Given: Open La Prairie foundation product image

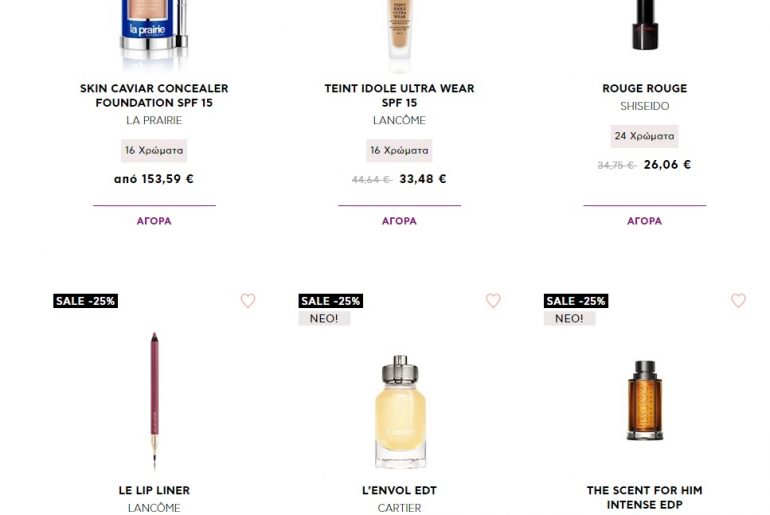Looking at the screenshot, I should click(x=154, y=30).
